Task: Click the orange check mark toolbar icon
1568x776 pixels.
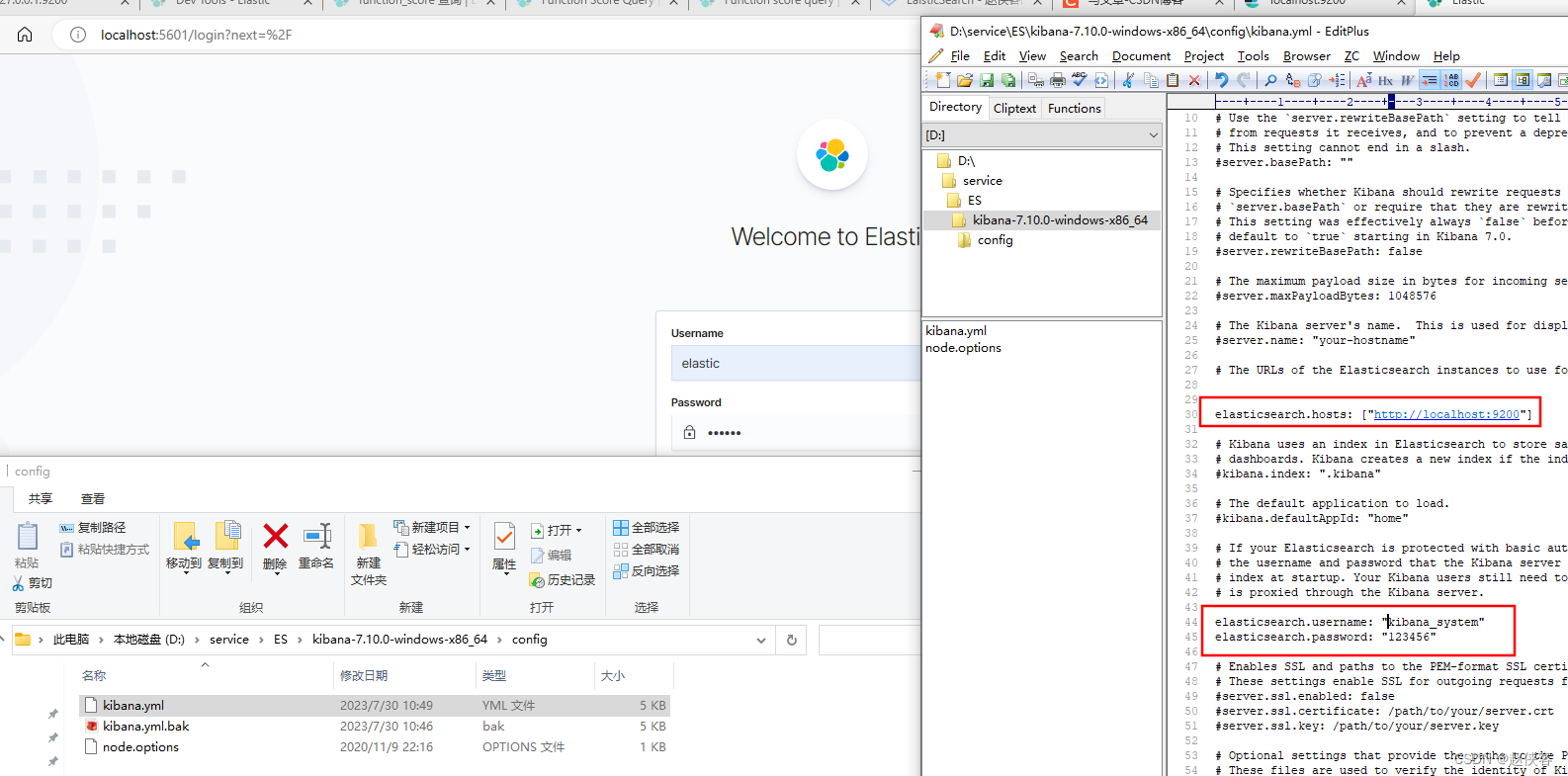Action: point(1473,80)
